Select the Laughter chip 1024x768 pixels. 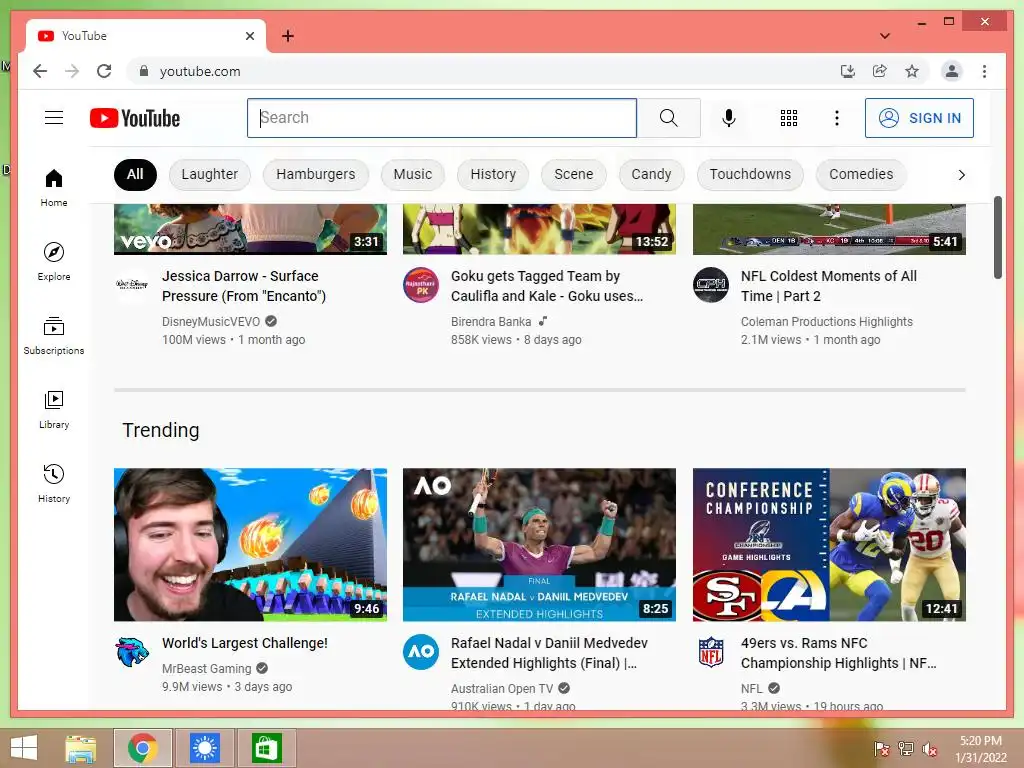pos(209,174)
